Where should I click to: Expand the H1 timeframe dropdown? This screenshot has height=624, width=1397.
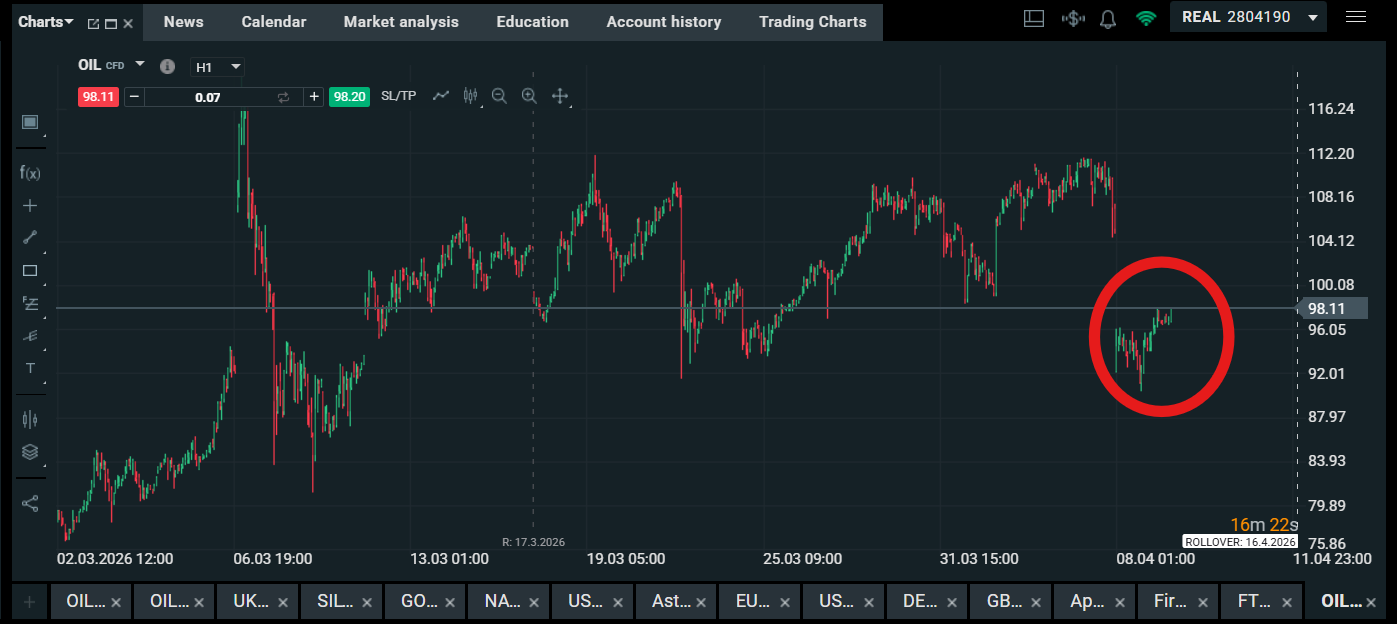click(218, 67)
